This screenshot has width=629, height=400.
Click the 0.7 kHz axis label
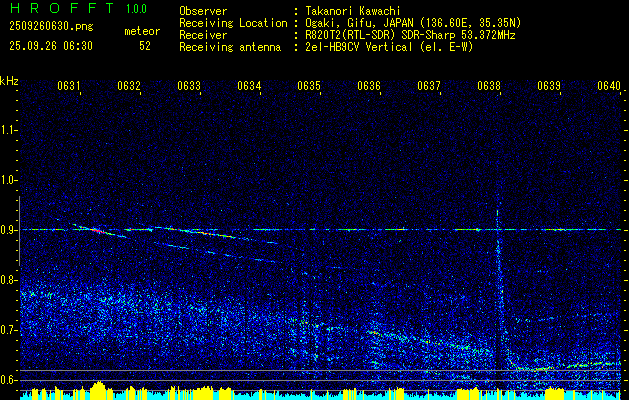click(x=8, y=330)
